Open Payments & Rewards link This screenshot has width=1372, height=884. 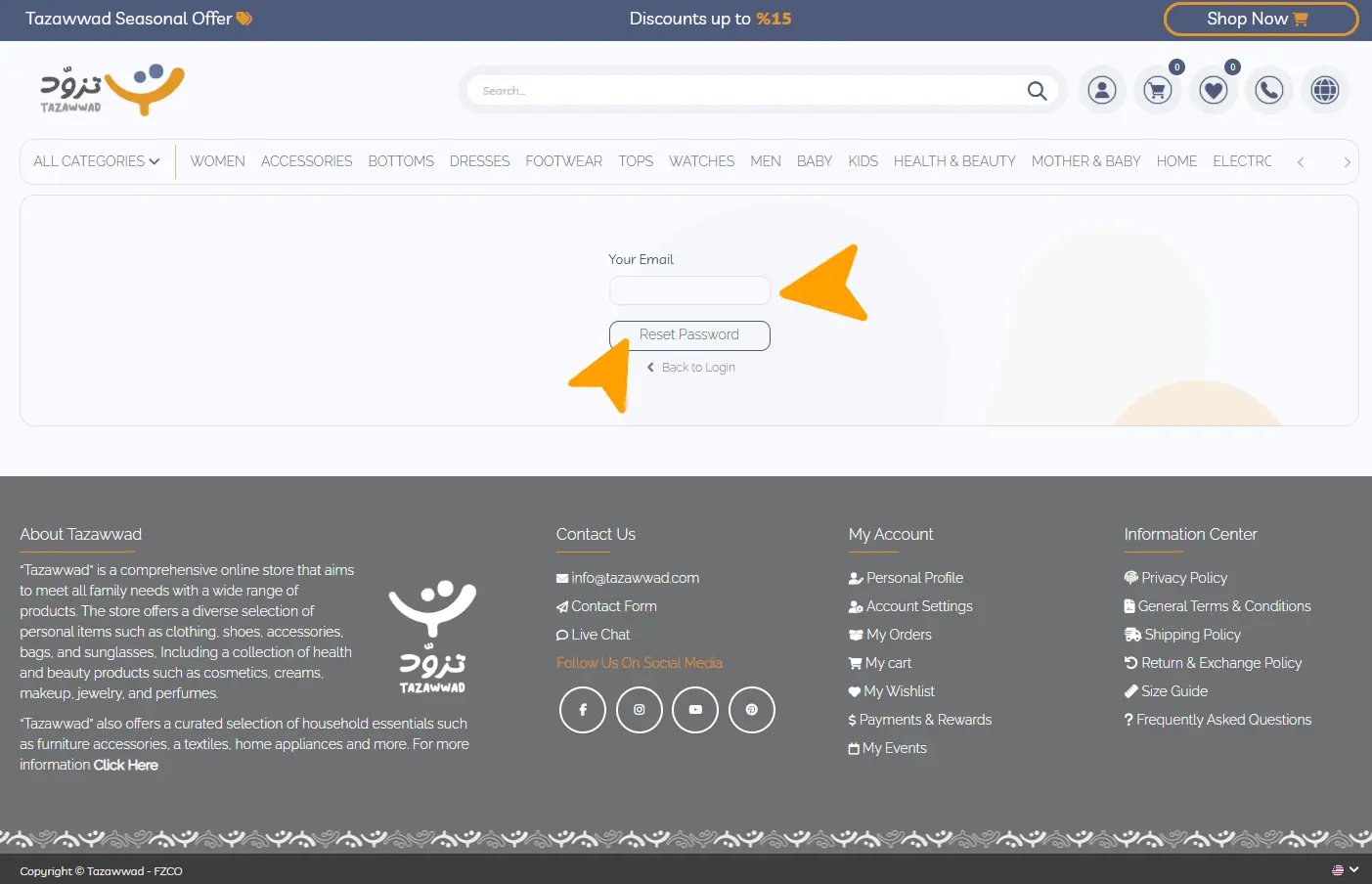(920, 720)
